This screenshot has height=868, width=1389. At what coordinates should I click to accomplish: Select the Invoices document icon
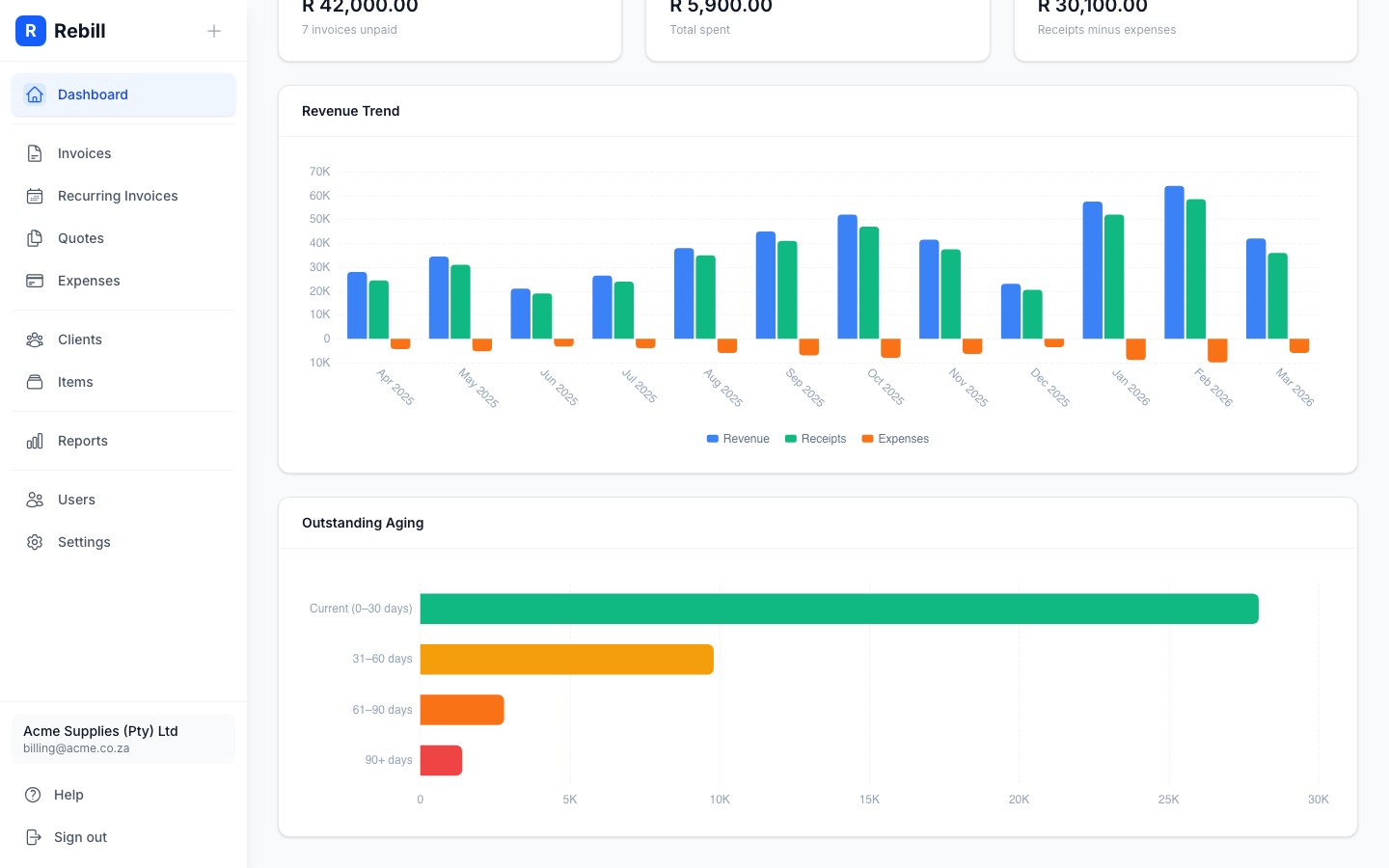click(x=35, y=153)
